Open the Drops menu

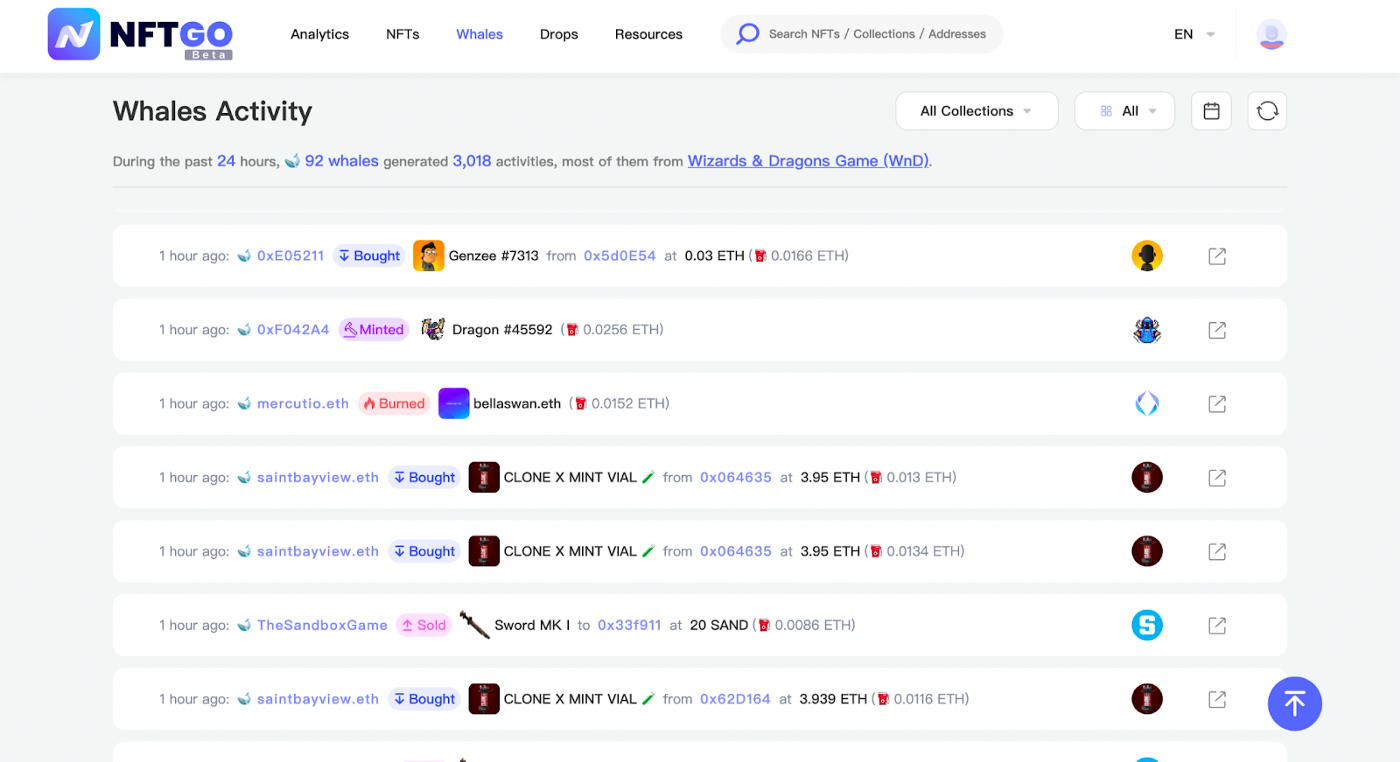559,34
